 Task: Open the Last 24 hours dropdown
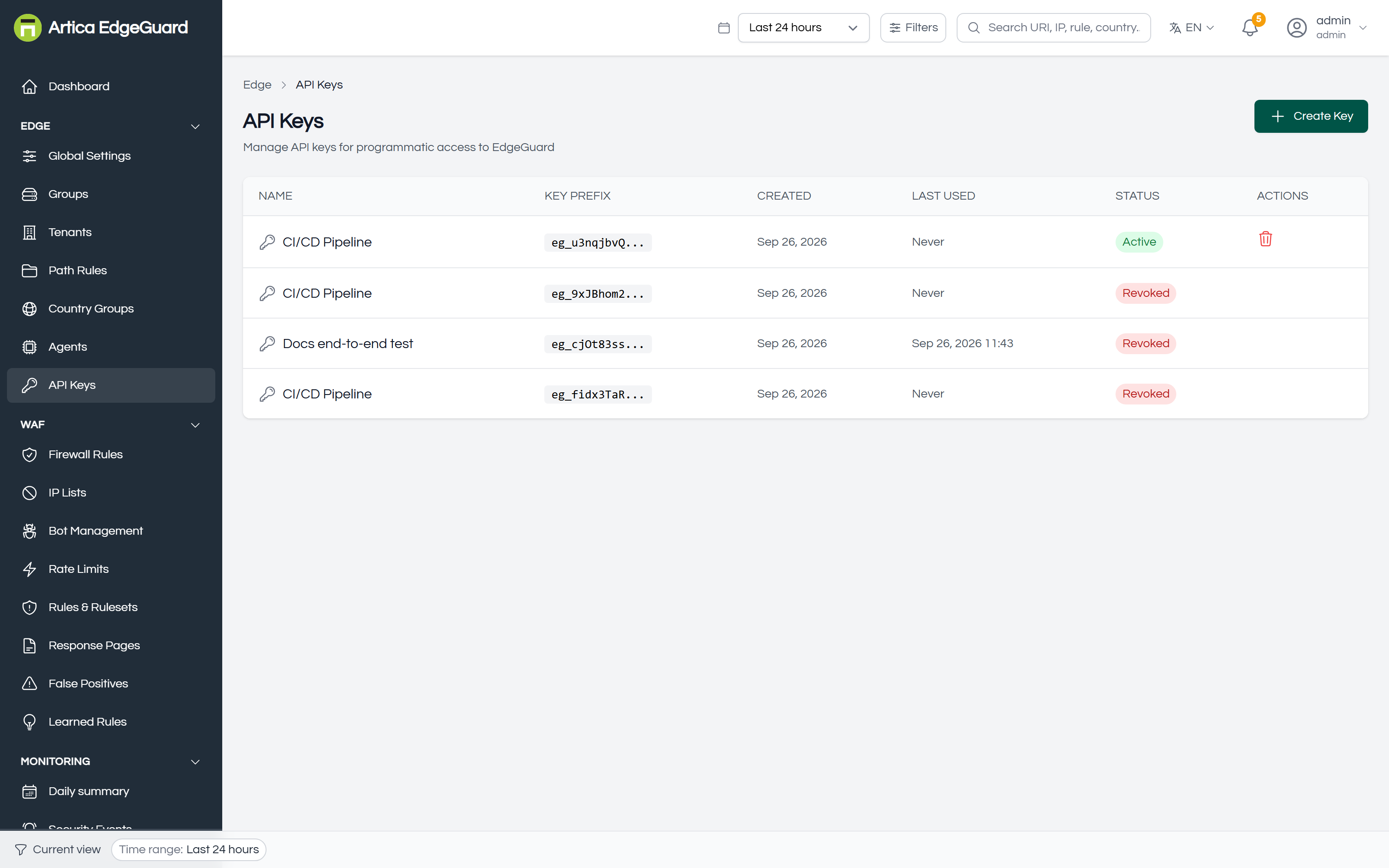coord(803,27)
